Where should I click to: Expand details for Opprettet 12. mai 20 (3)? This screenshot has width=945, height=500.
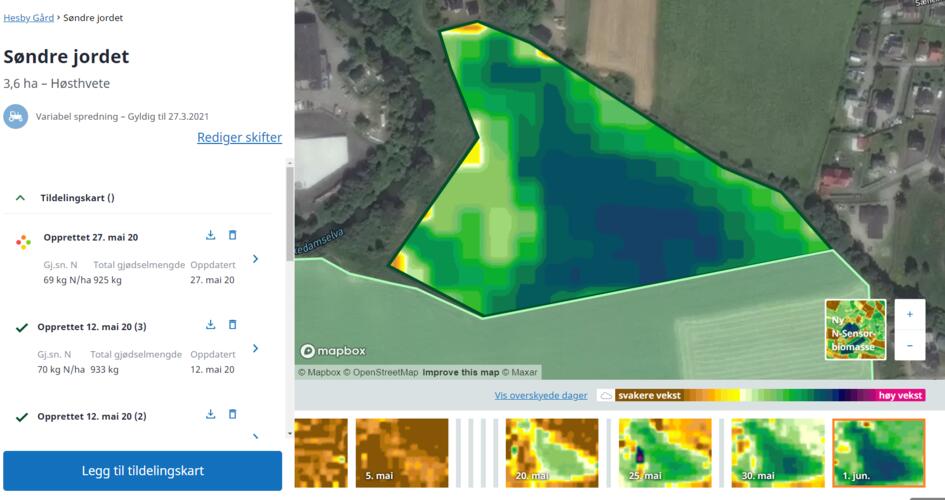pos(256,348)
